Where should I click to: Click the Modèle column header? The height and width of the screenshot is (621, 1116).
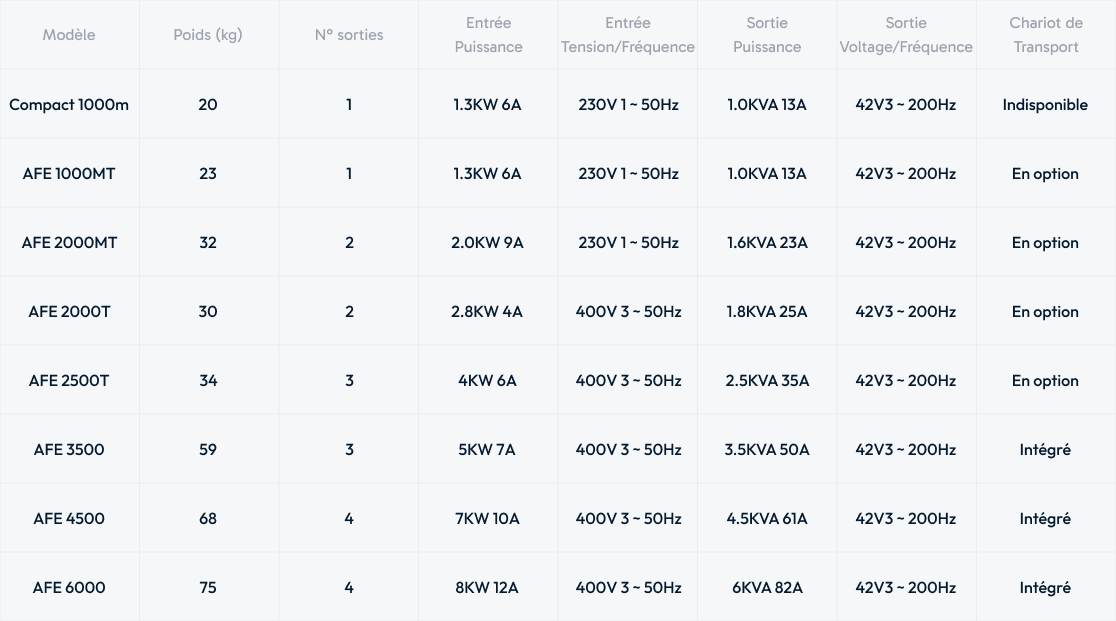pyautogui.click(x=69, y=35)
